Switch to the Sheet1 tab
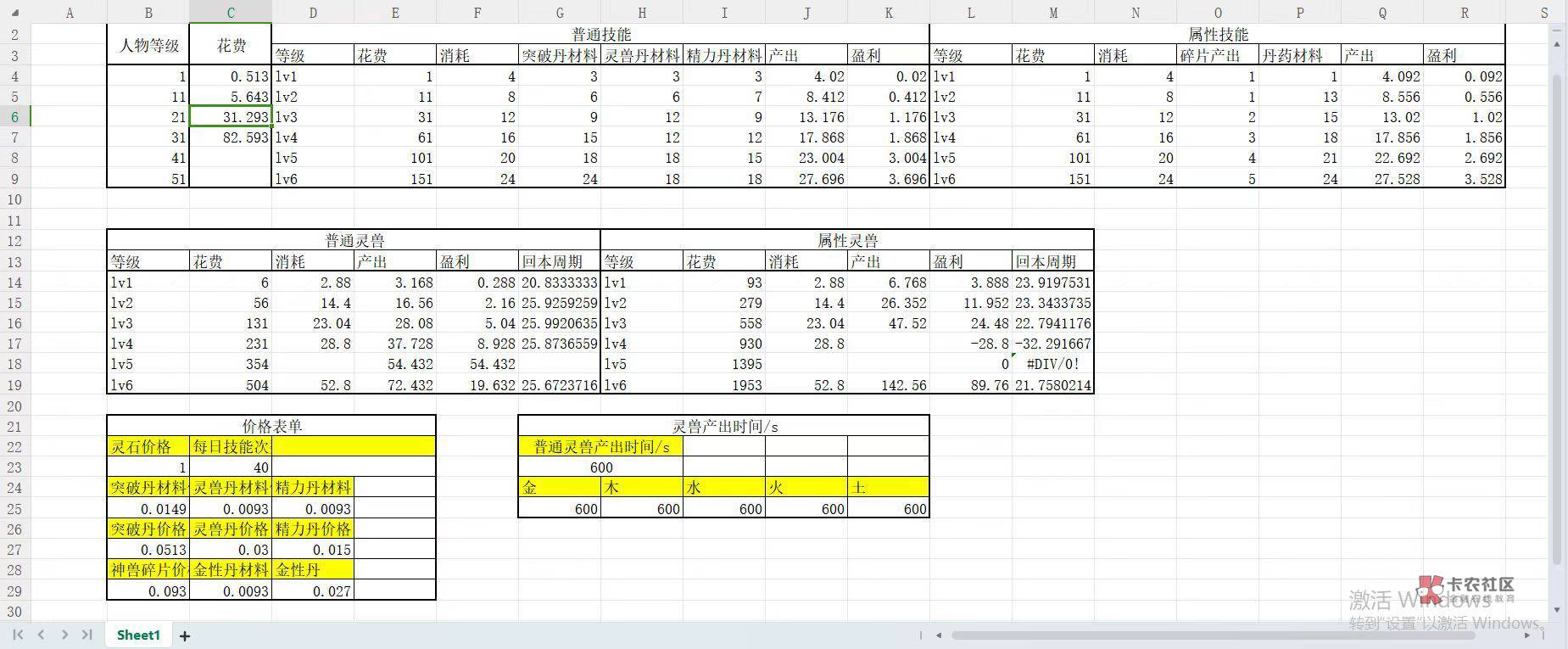The height and width of the screenshot is (649, 1568). coord(138,635)
